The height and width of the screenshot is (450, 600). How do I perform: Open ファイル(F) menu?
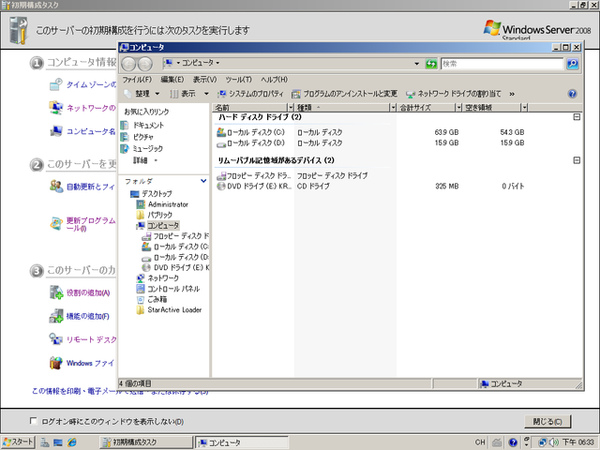coord(137,80)
